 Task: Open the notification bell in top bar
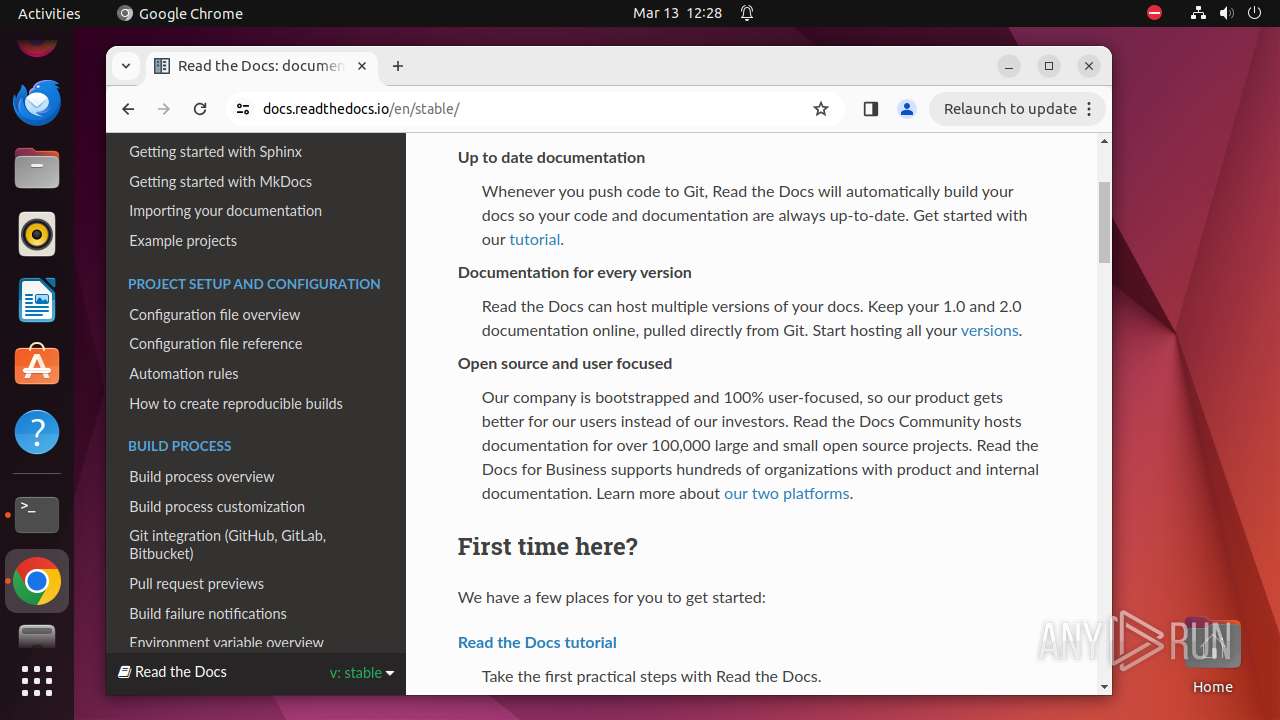746,13
